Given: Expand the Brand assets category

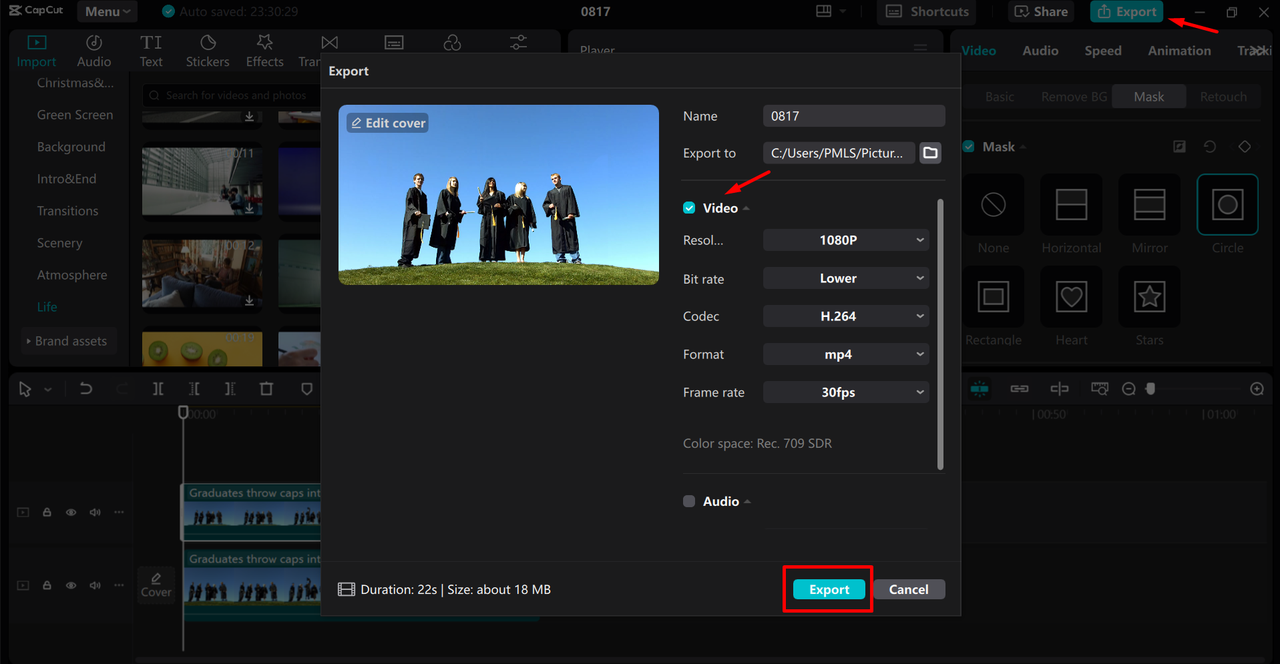Looking at the screenshot, I should point(70,341).
